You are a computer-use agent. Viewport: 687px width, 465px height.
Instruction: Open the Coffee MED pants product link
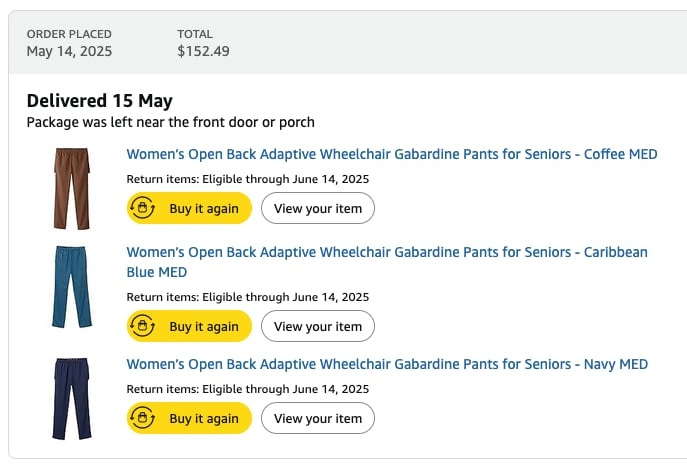392,154
